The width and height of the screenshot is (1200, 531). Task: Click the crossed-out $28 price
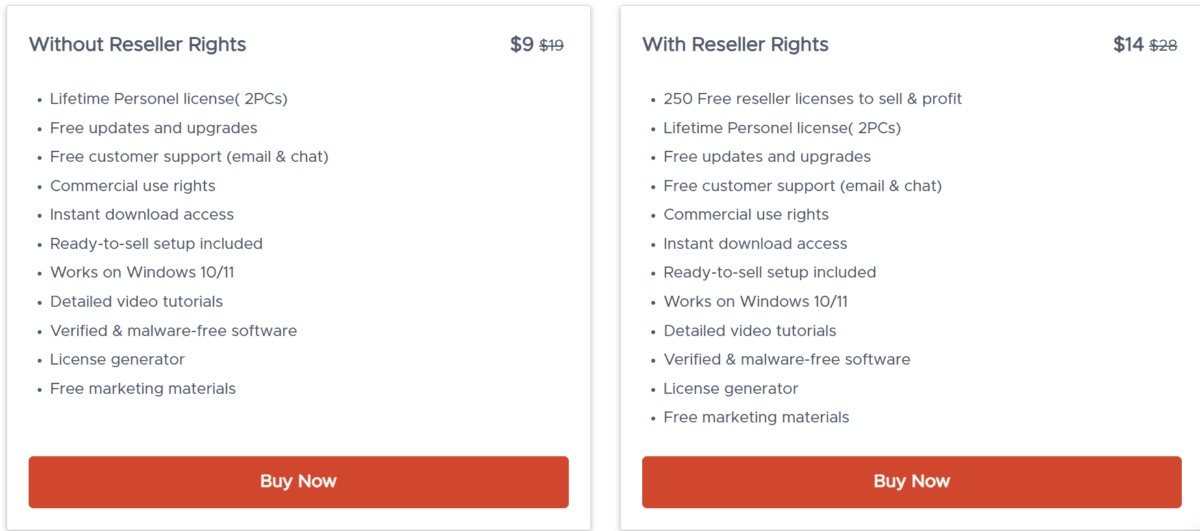coord(1163,46)
